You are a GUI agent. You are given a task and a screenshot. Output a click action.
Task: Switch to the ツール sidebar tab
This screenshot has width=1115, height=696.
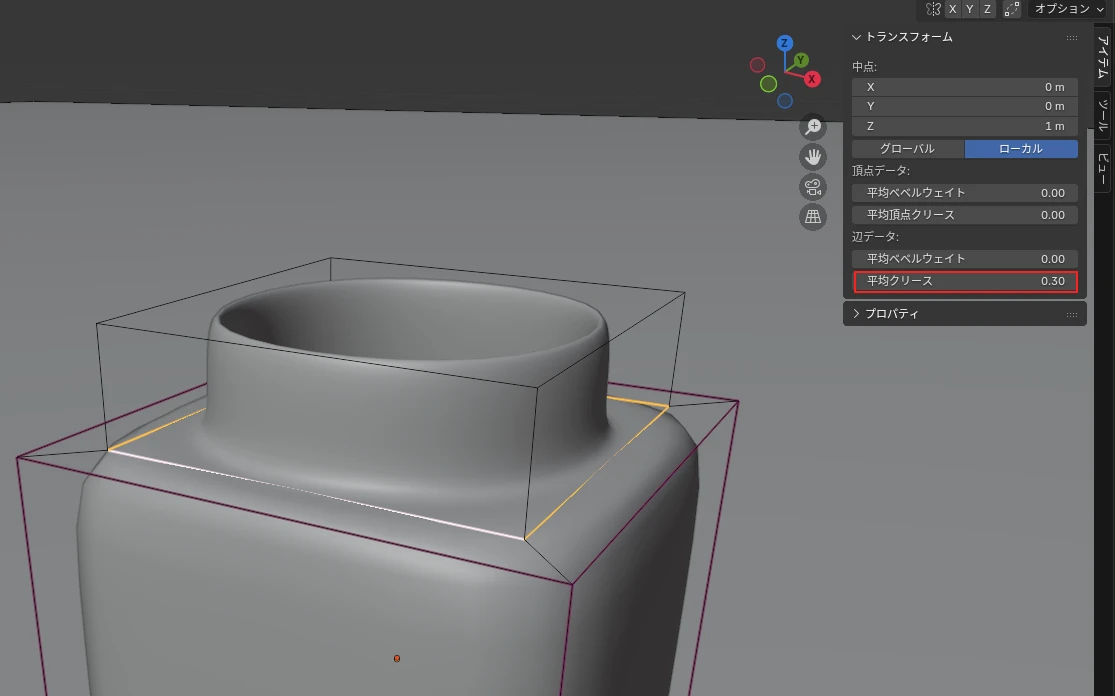(1103, 116)
